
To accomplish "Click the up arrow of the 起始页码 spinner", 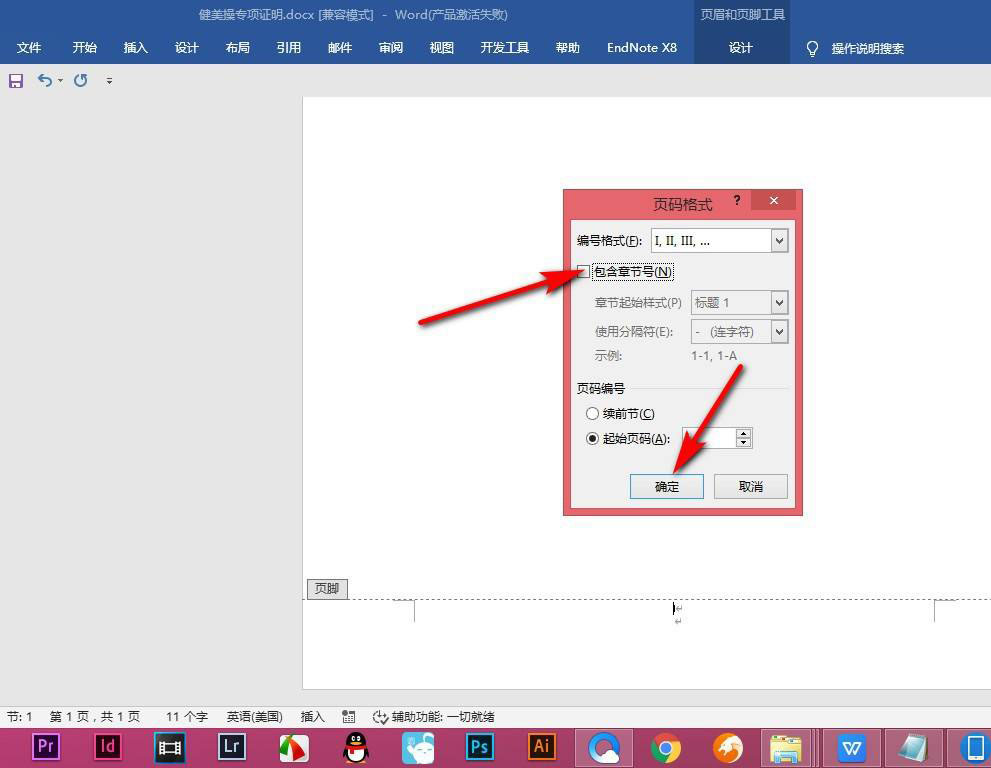I will pyautogui.click(x=743, y=432).
